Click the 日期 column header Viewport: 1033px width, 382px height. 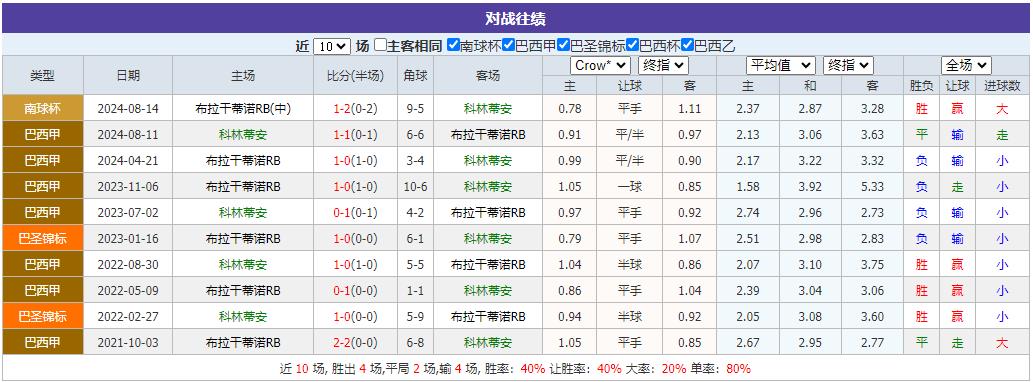point(128,75)
